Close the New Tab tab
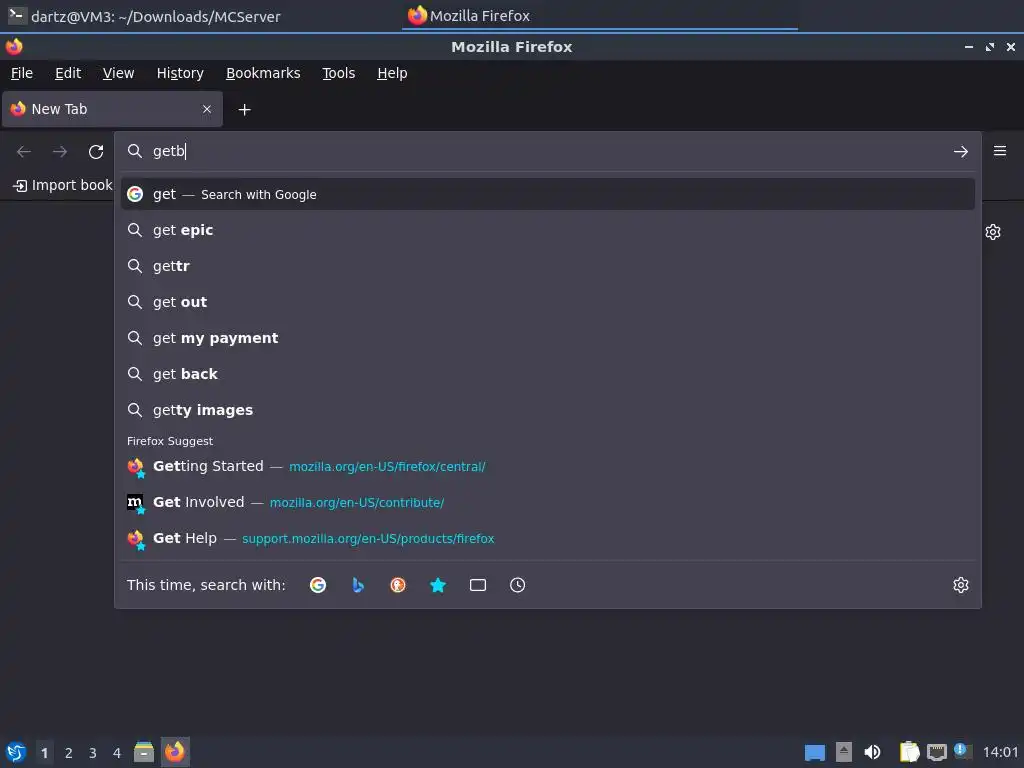This screenshot has height=768, width=1024. point(207,109)
